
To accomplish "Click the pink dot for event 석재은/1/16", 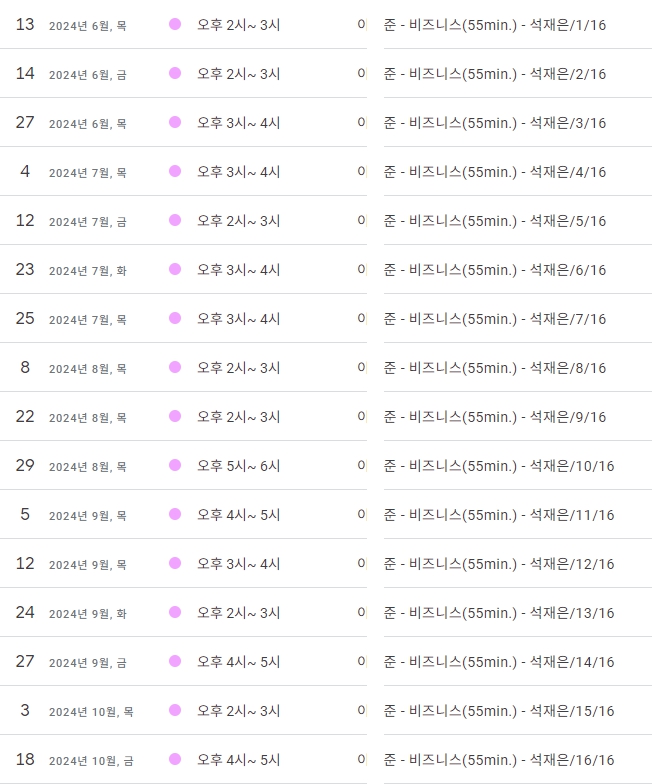I will point(175,24).
